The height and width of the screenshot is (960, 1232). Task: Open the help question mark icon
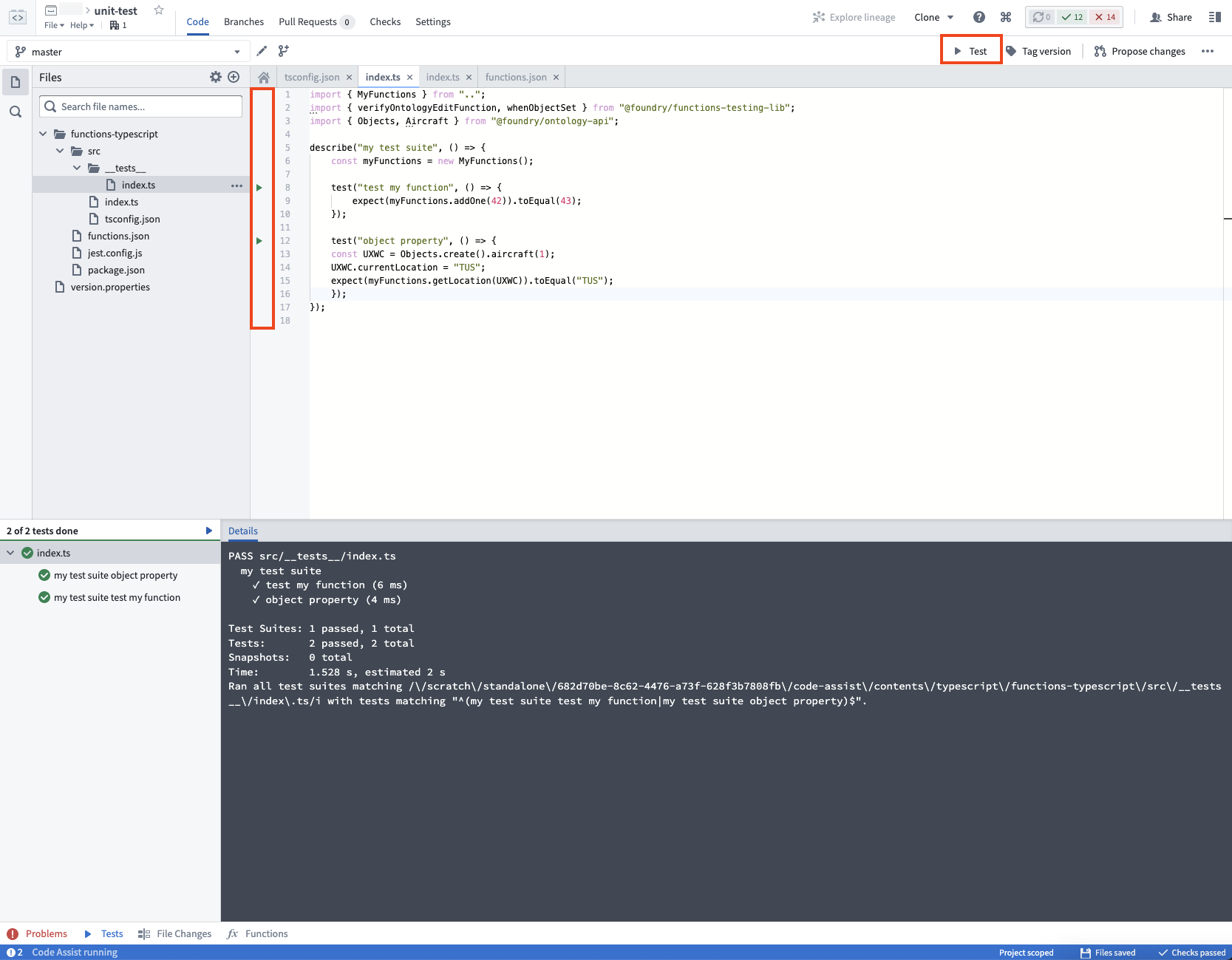(979, 17)
